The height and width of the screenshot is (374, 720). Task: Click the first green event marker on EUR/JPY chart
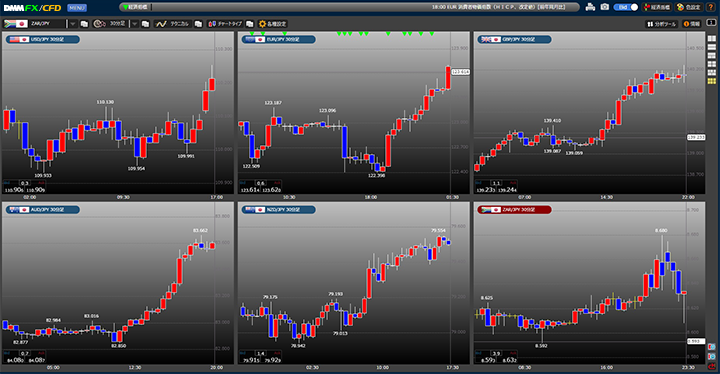point(252,34)
